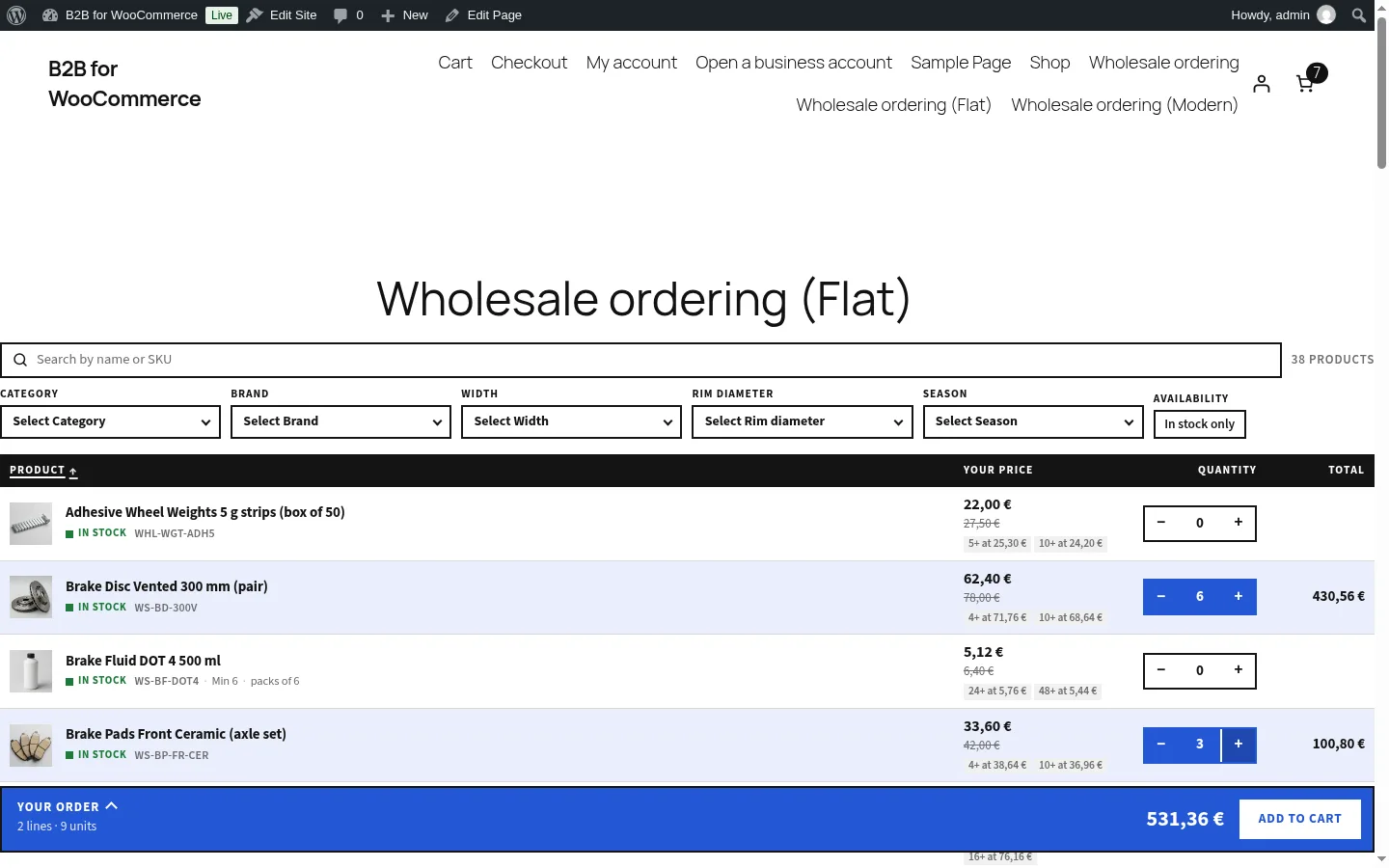The height and width of the screenshot is (868, 1389).
Task: Open Wholesale ordering (Modern) link
Action: (1125, 105)
